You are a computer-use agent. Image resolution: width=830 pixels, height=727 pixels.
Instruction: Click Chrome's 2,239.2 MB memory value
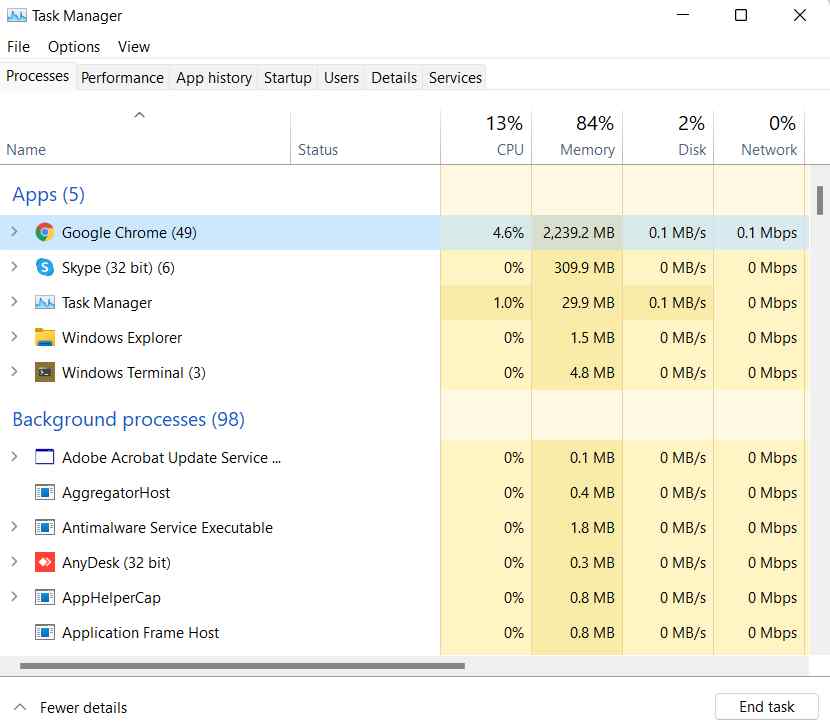(x=579, y=232)
